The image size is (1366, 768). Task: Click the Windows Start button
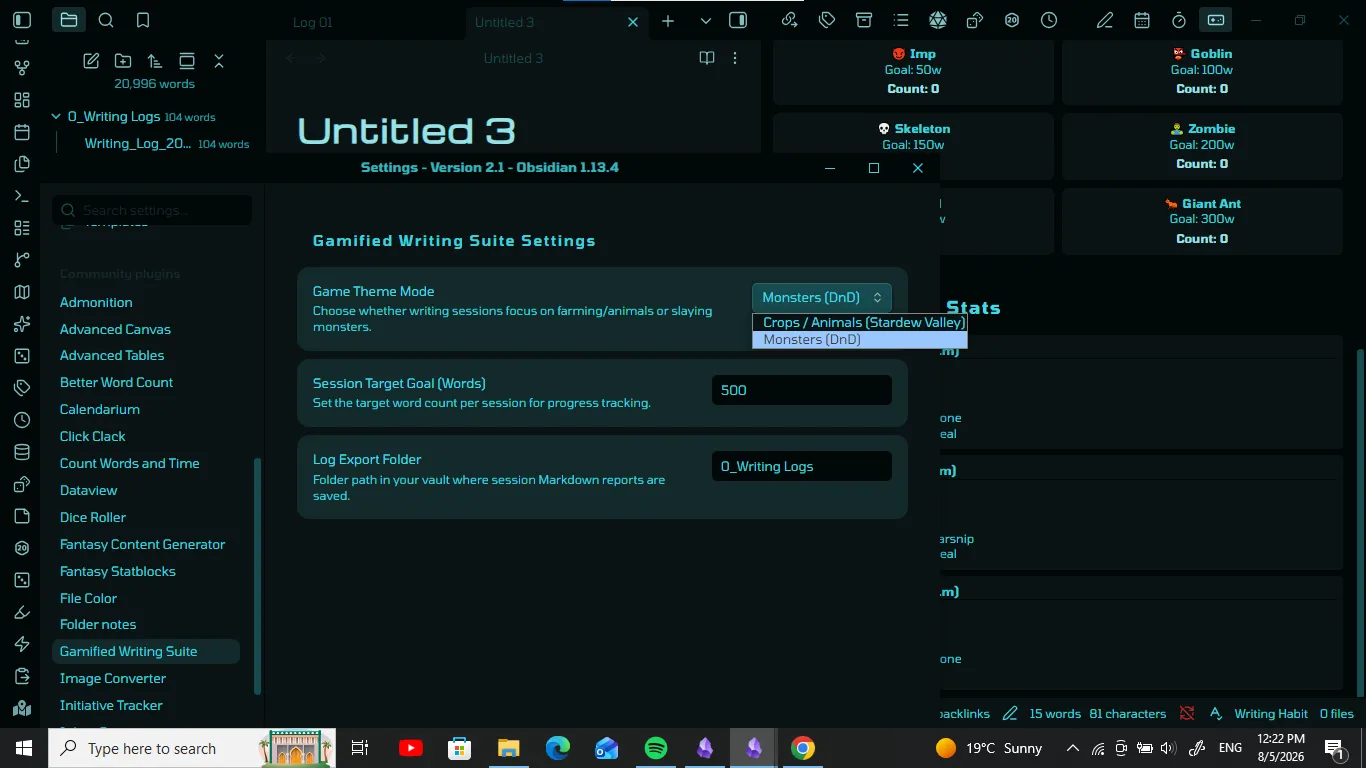[x=24, y=748]
